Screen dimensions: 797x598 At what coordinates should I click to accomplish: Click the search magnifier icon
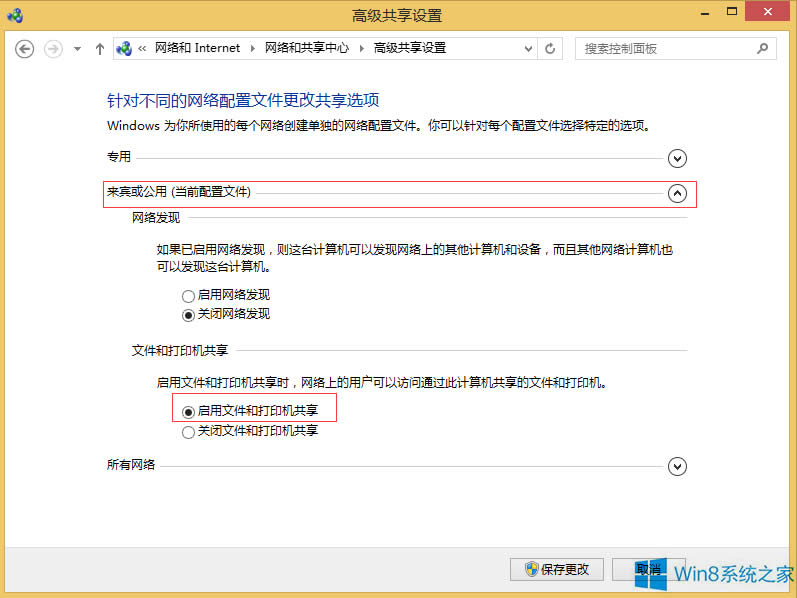pos(762,48)
